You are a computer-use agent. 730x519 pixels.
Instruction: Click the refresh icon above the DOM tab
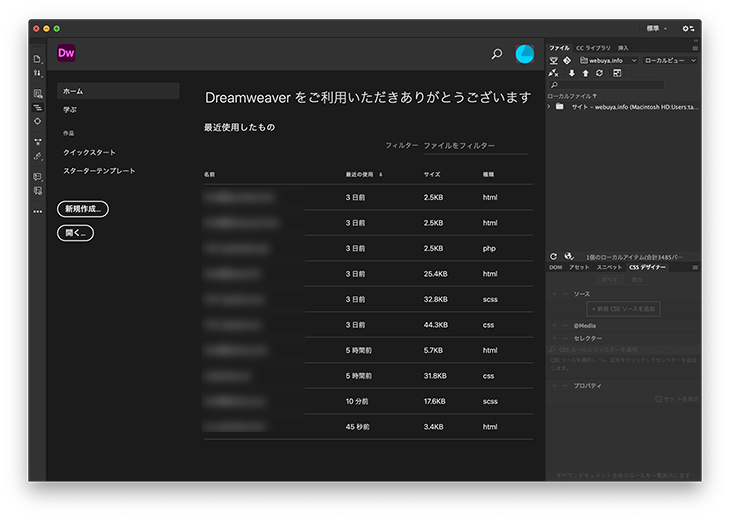(x=554, y=256)
